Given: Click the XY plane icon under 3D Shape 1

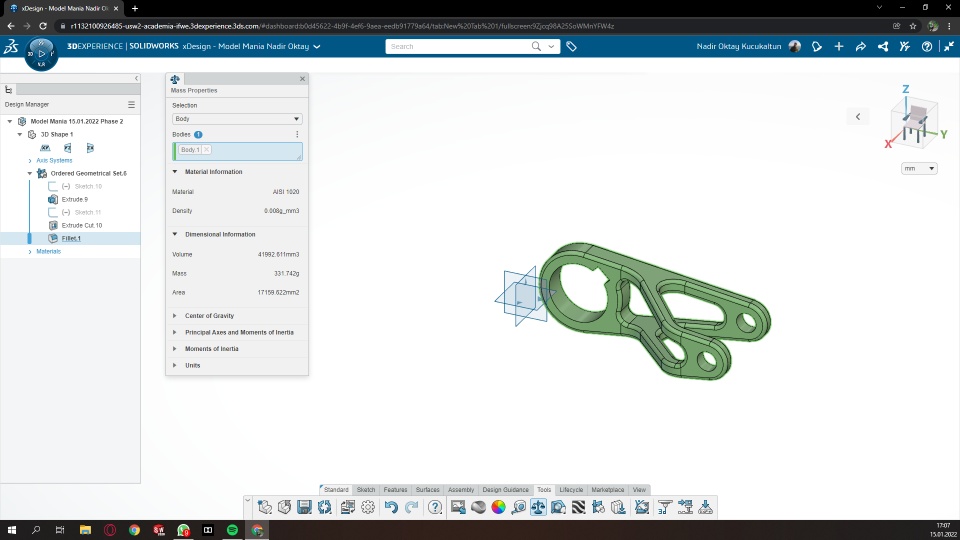Looking at the screenshot, I should (x=45, y=148).
